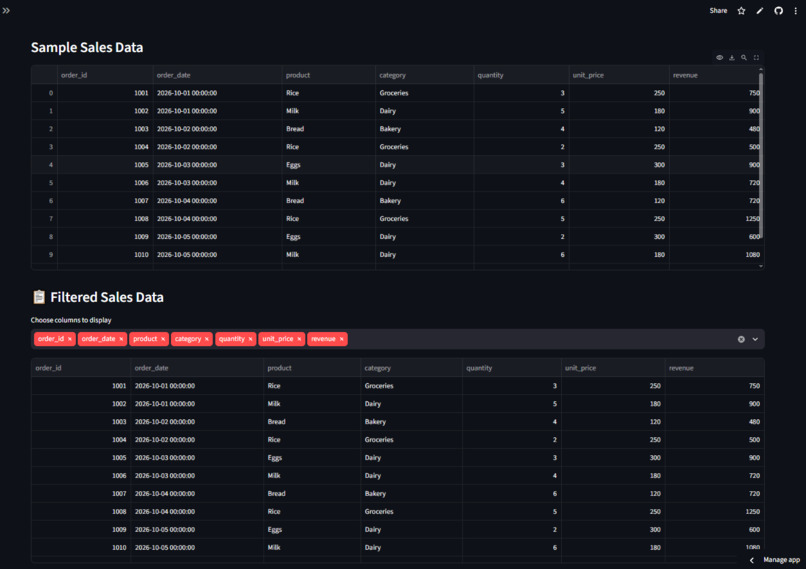806x569 pixels.
Task: Sort sample table by unit_price header
Action: (x=619, y=75)
